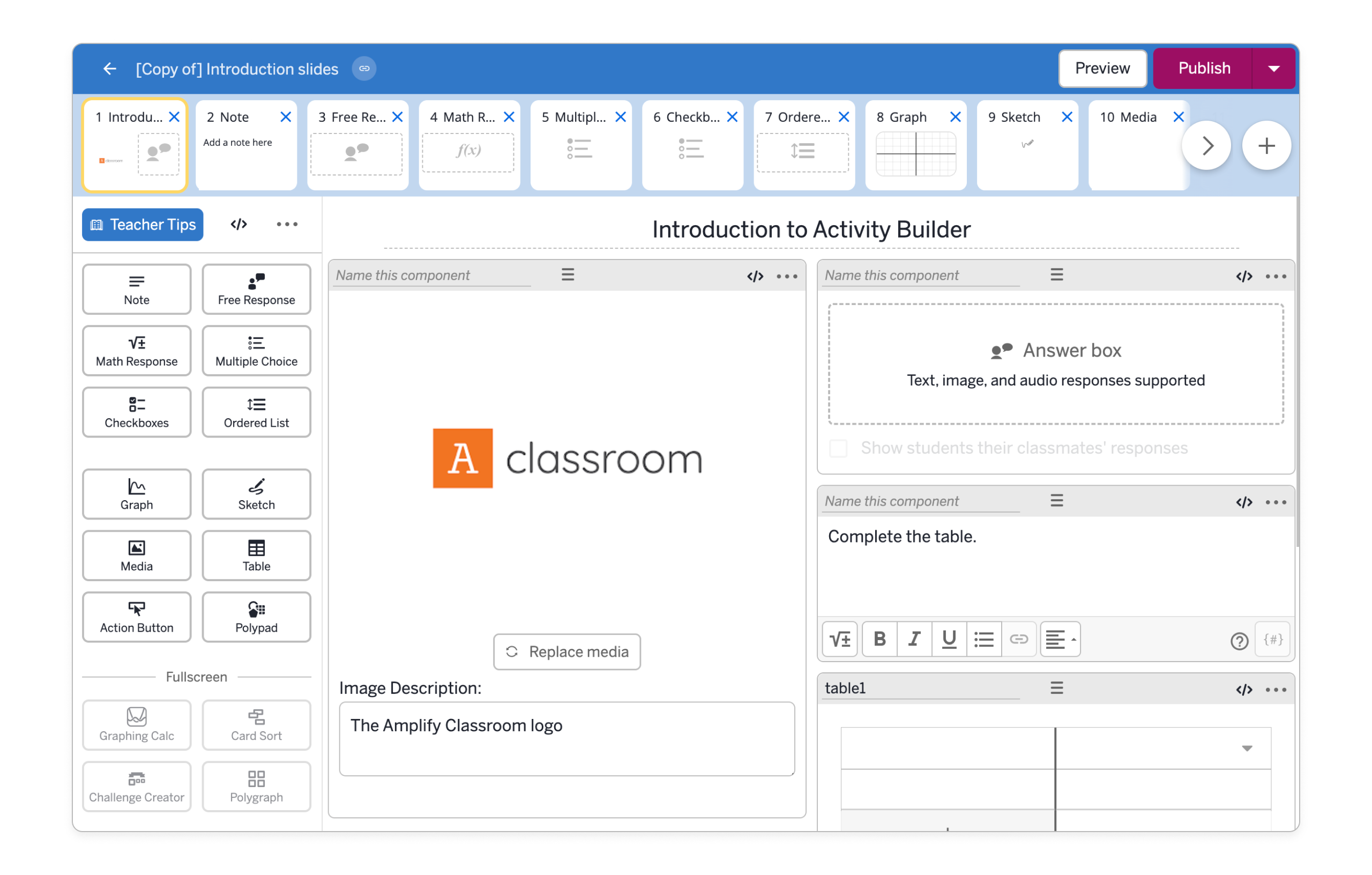Open Teacher Tips
This screenshot has width=1372, height=875.
143,225
